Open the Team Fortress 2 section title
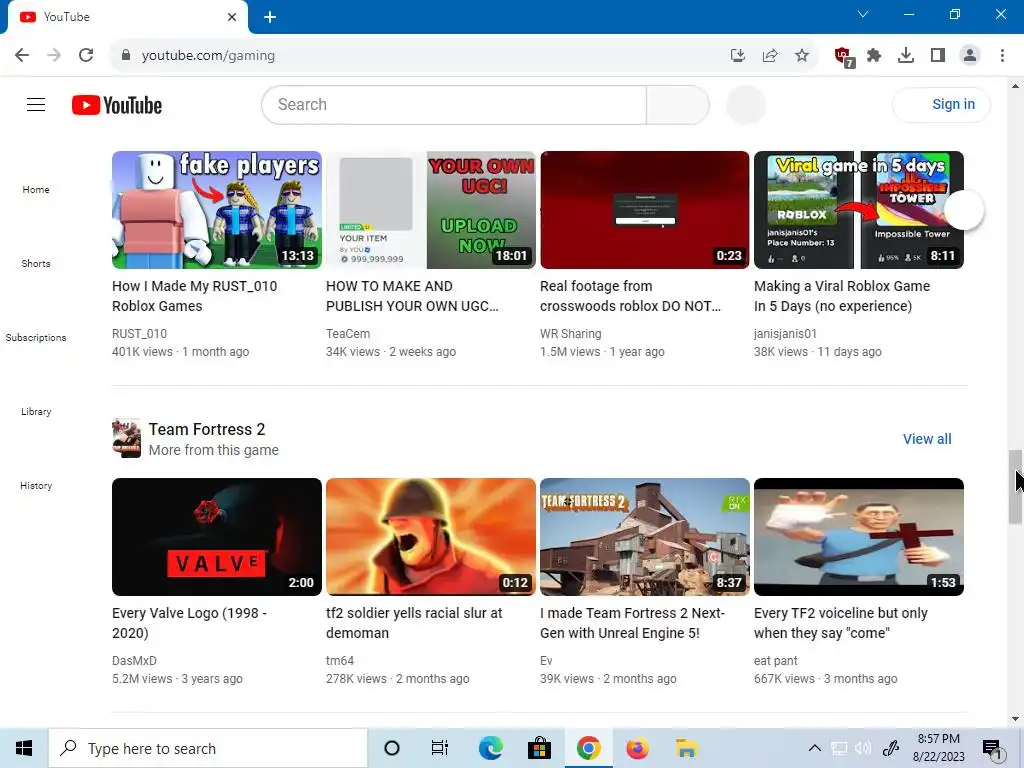 point(206,429)
